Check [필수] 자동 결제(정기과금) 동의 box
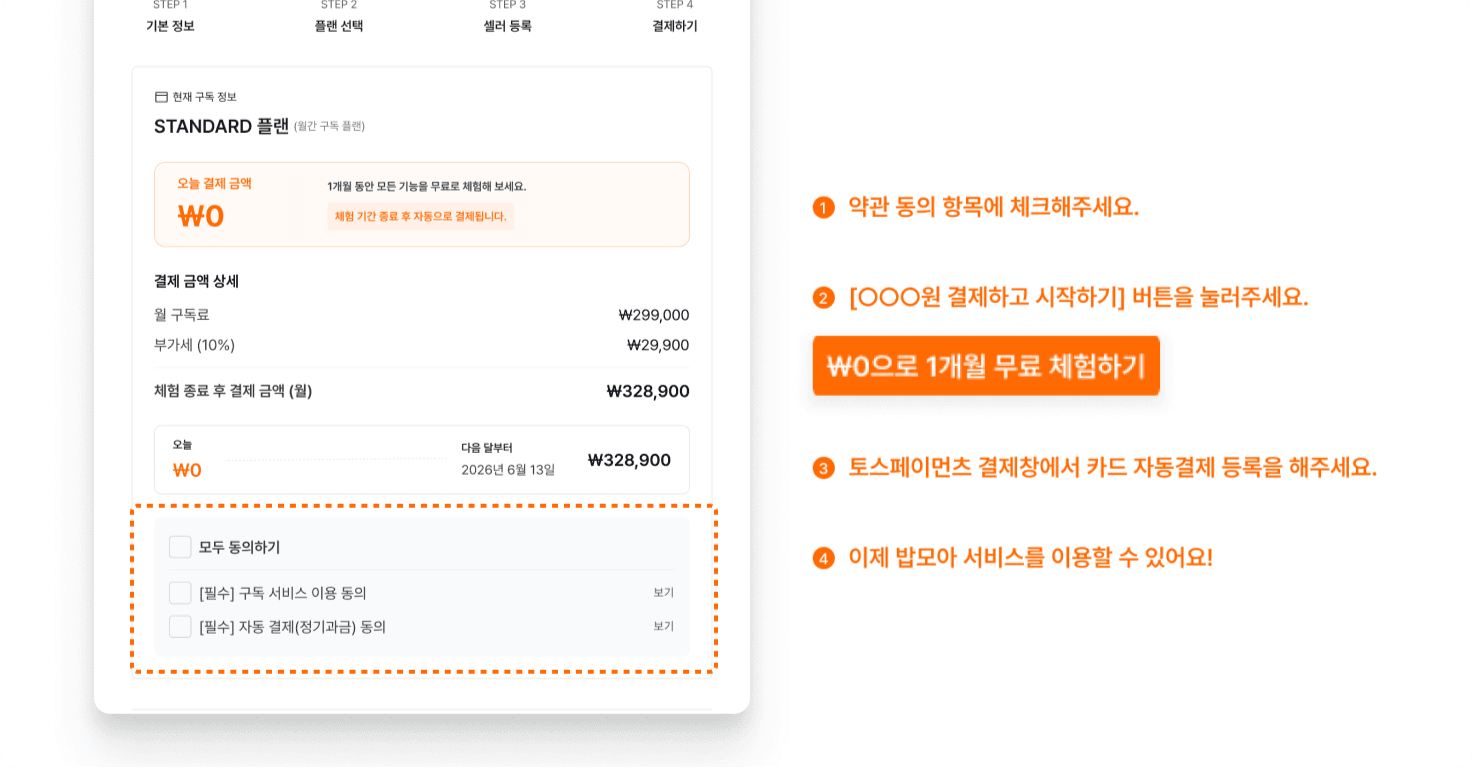The height and width of the screenshot is (768, 1472). pyautogui.click(x=180, y=627)
